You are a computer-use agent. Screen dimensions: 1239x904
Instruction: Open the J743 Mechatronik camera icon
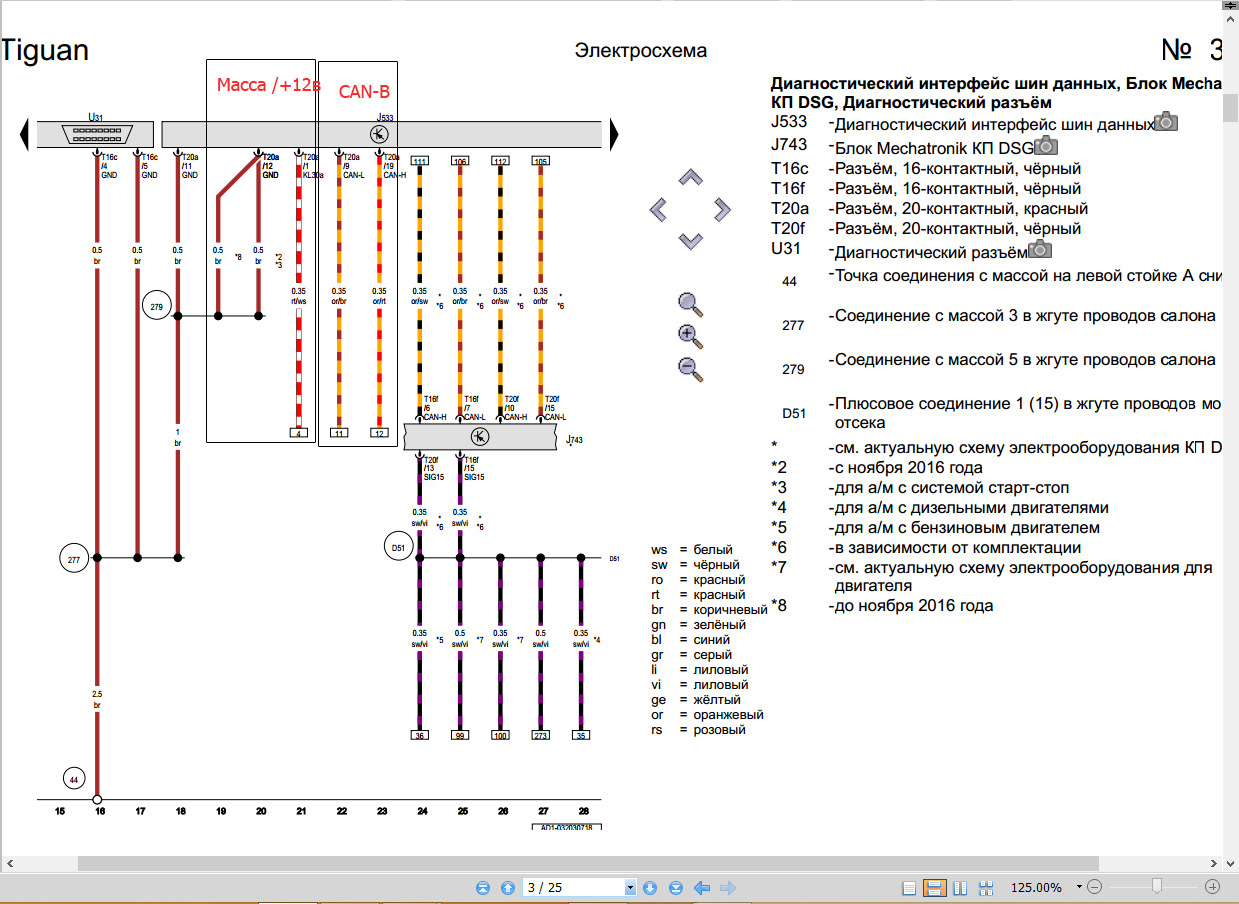click(1046, 146)
